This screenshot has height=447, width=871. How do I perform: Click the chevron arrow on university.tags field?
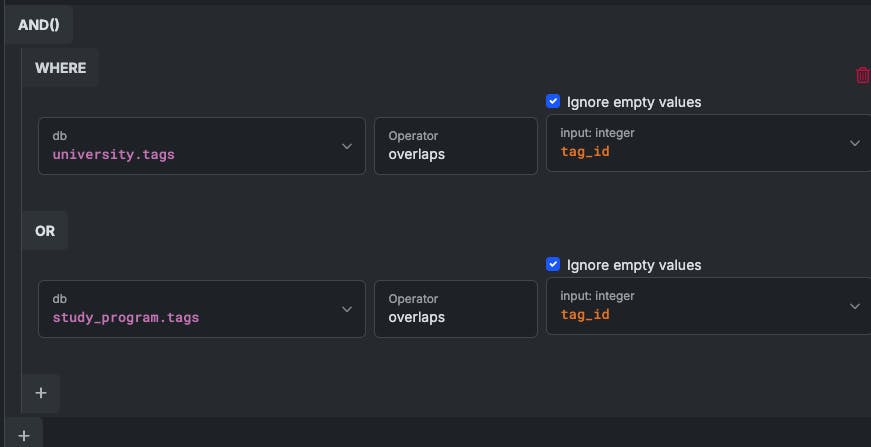pos(347,146)
